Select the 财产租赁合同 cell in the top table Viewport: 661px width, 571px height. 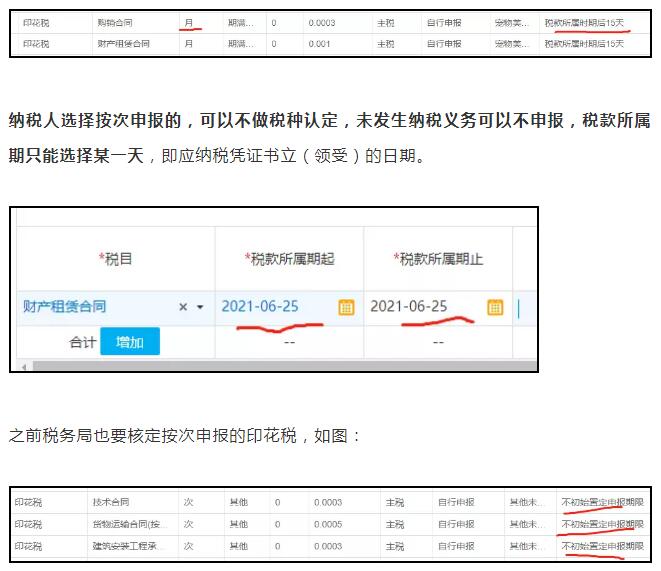[124, 44]
